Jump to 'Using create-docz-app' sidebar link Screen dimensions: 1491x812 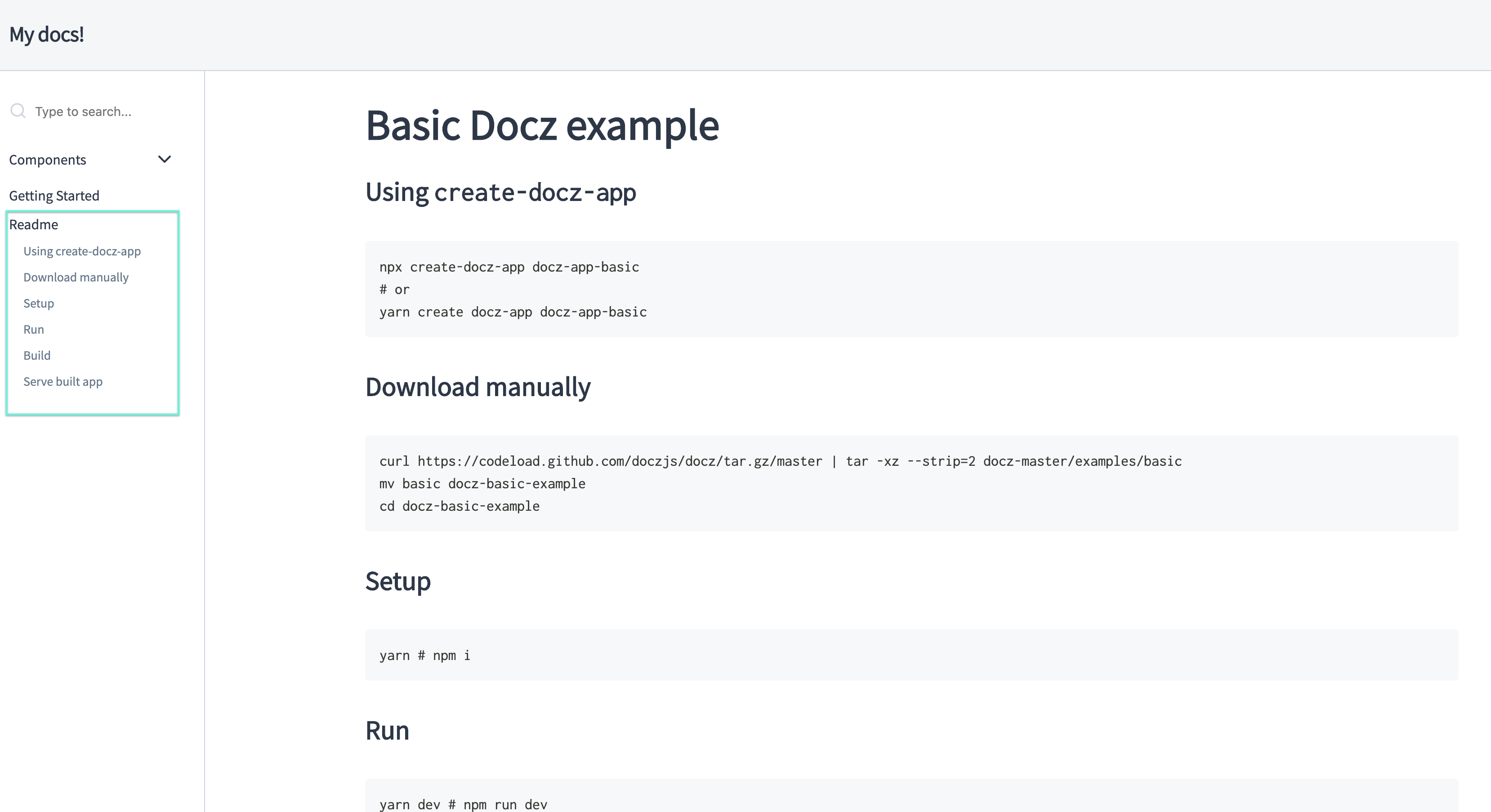(x=82, y=251)
